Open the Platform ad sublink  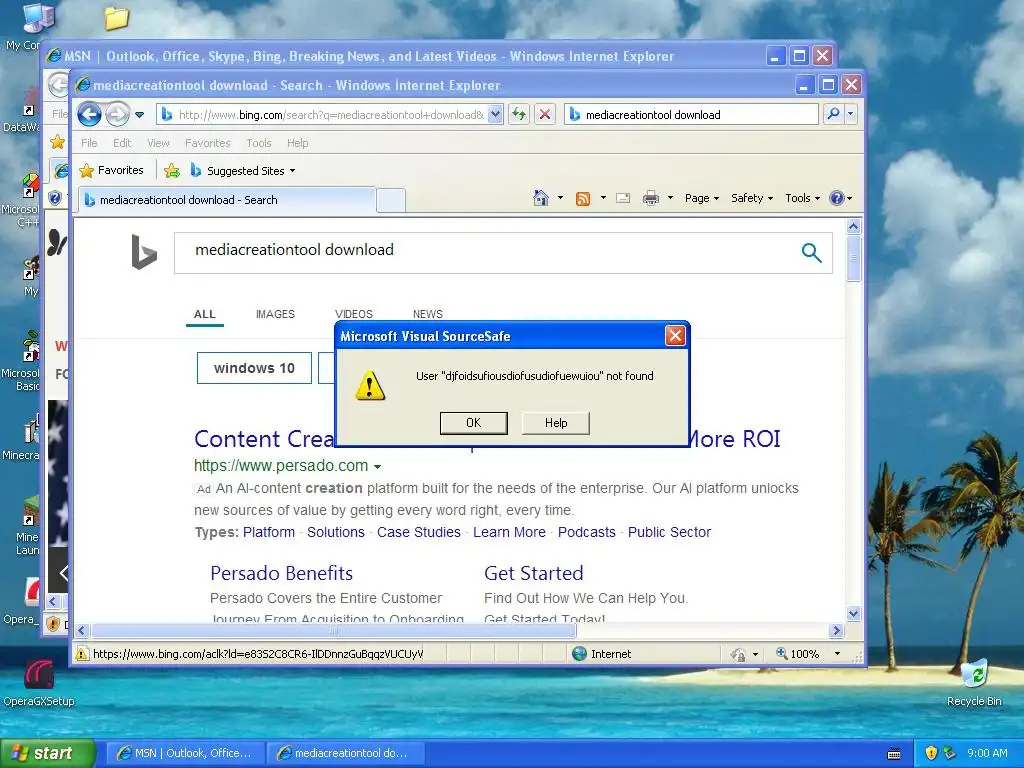(268, 532)
